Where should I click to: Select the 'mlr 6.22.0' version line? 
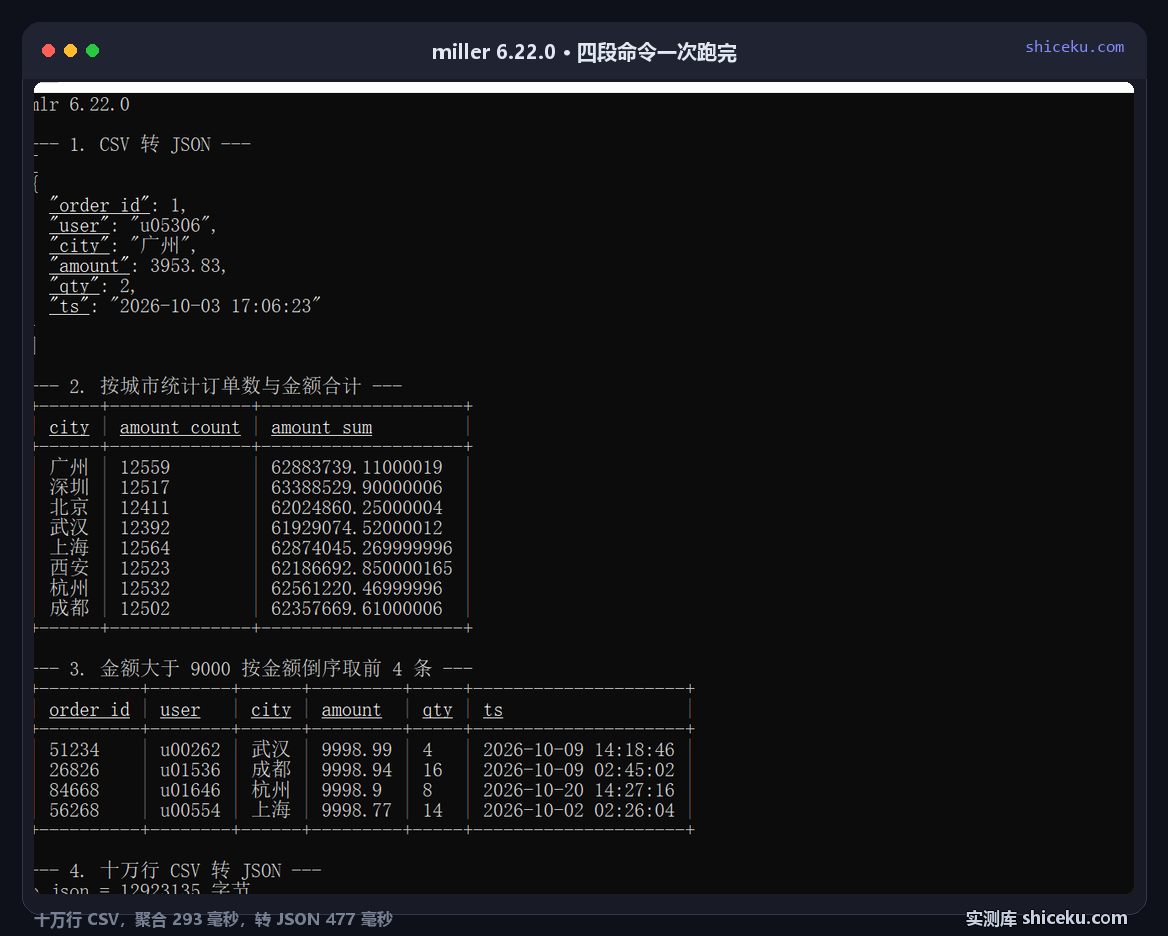click(81, 104)
